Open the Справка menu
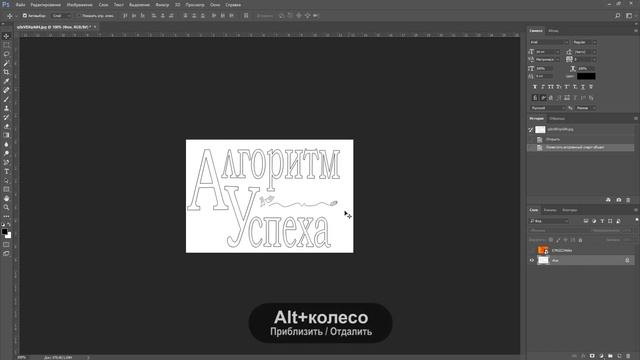 coord(233,5)
